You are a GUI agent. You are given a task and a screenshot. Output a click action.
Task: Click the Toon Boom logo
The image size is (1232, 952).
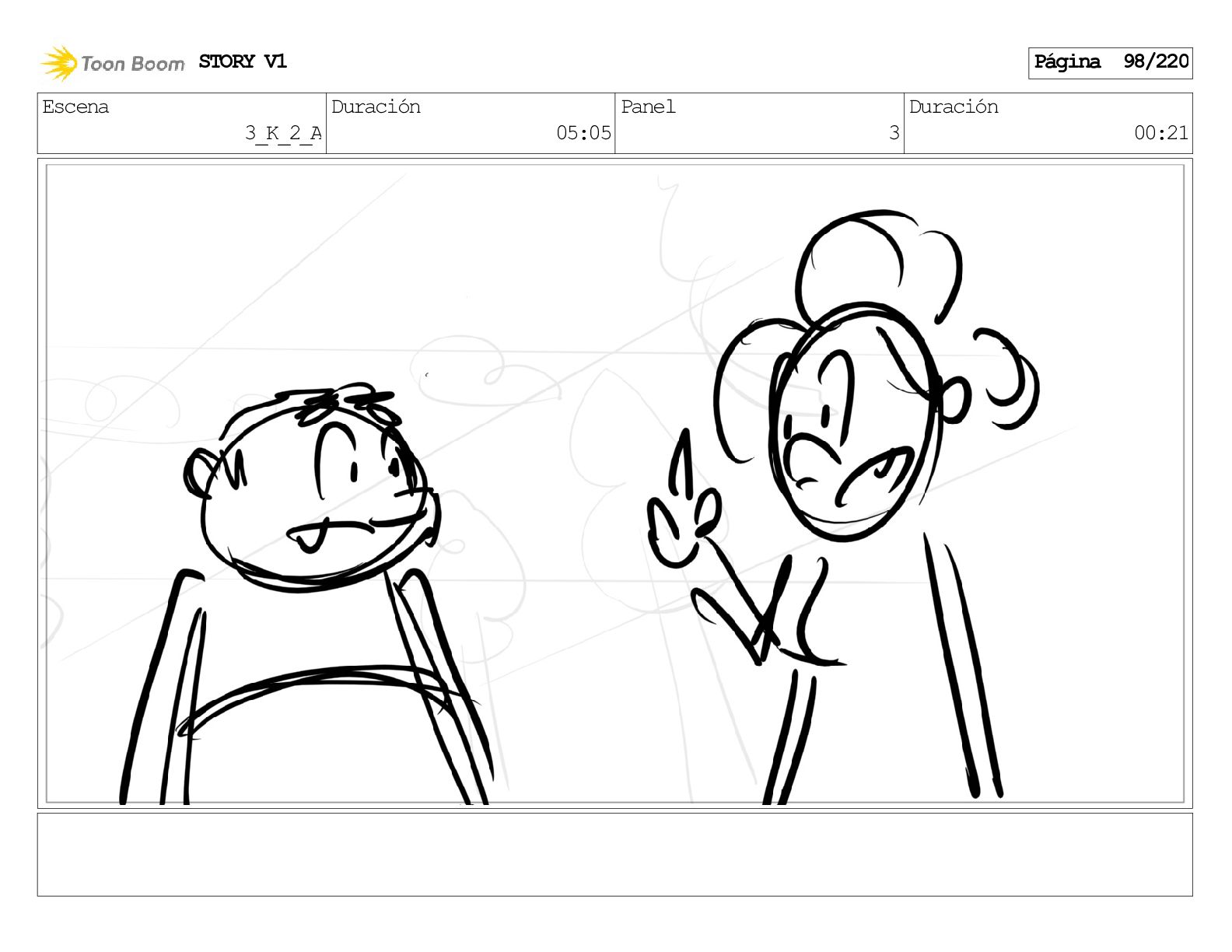click(x=113, y=63)
